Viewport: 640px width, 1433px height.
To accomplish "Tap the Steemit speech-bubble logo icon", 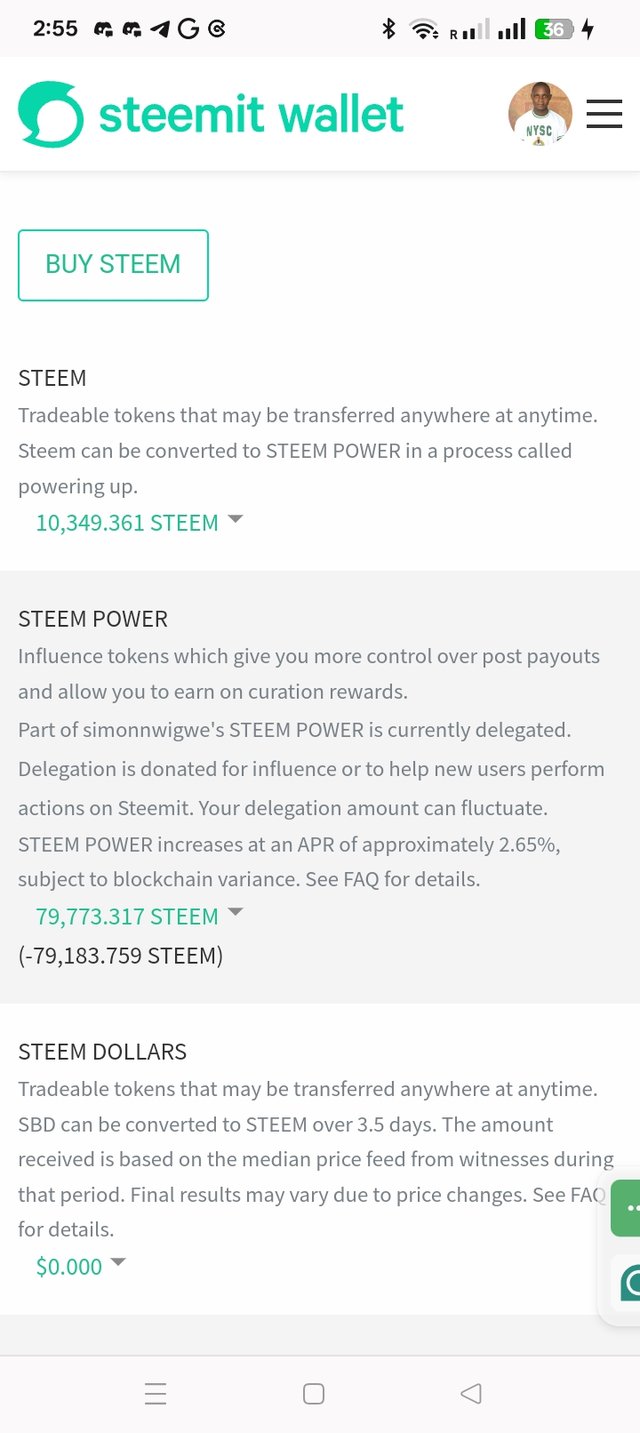I will [50, 114].
